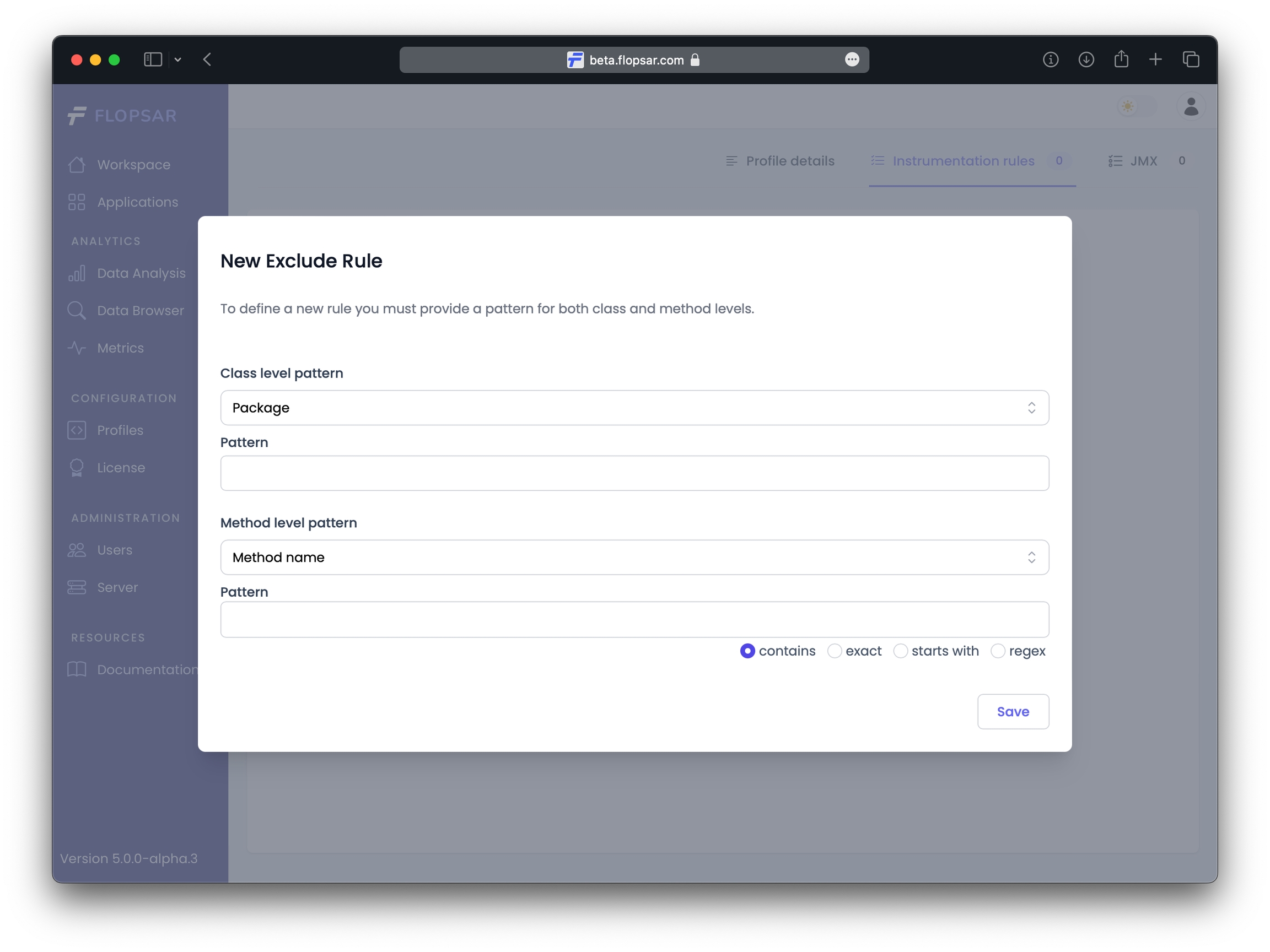Click the Data Browser magnifier icon
1270x952 pixels.
click(77, 311)
